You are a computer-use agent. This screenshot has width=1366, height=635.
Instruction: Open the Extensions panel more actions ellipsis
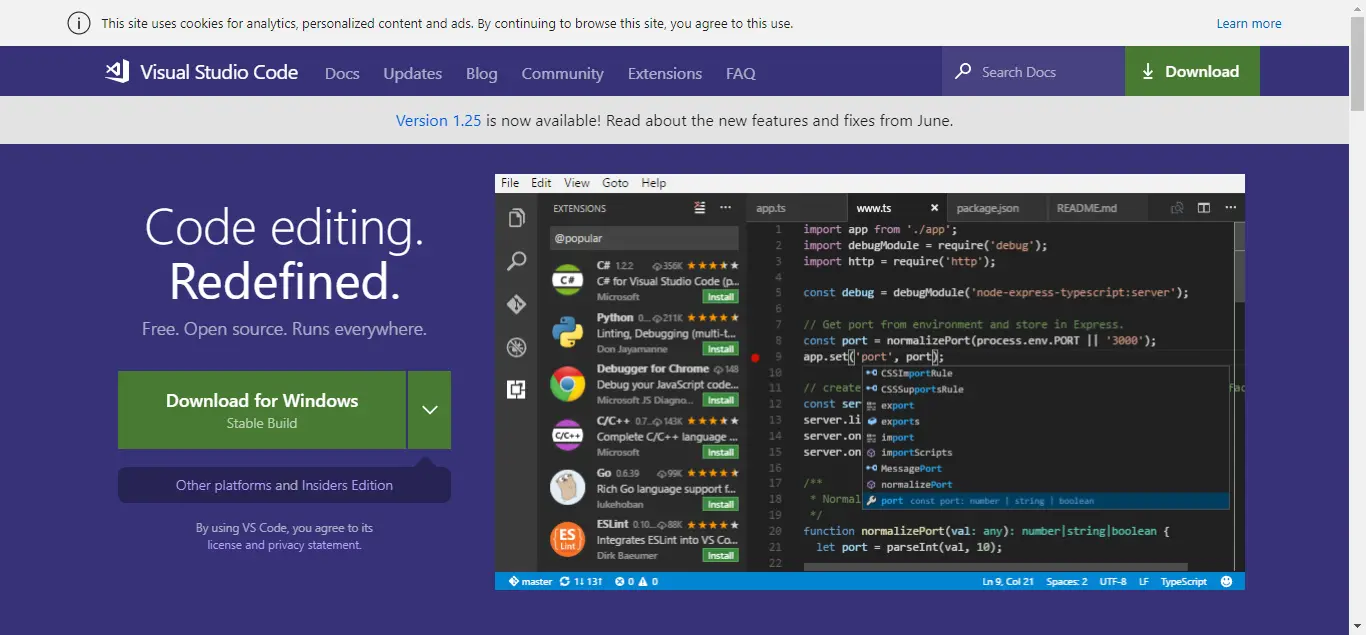pyautogui.click(x=726, y=208)
